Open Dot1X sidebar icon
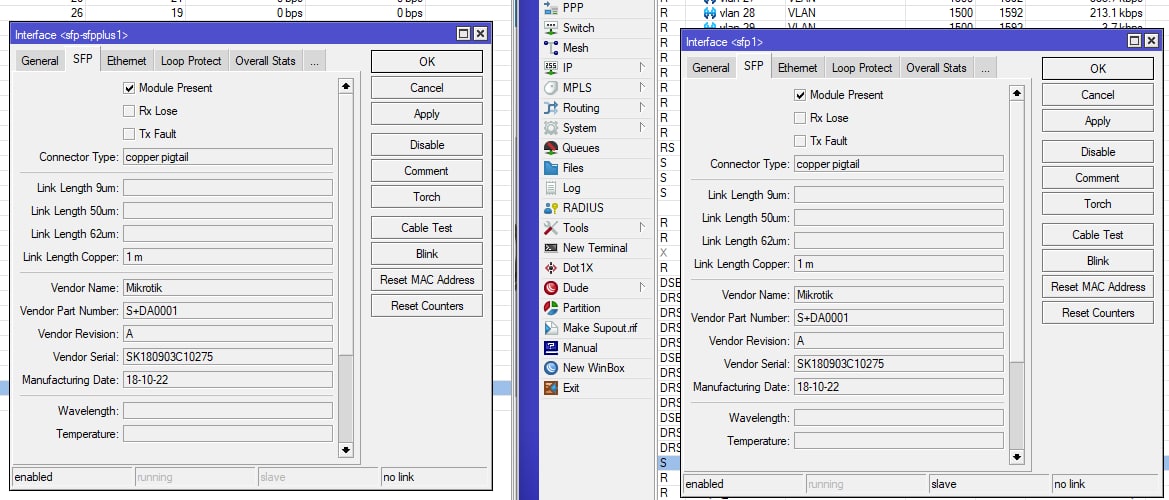This screenshot has height=500, width=1169. pos(551,268)
